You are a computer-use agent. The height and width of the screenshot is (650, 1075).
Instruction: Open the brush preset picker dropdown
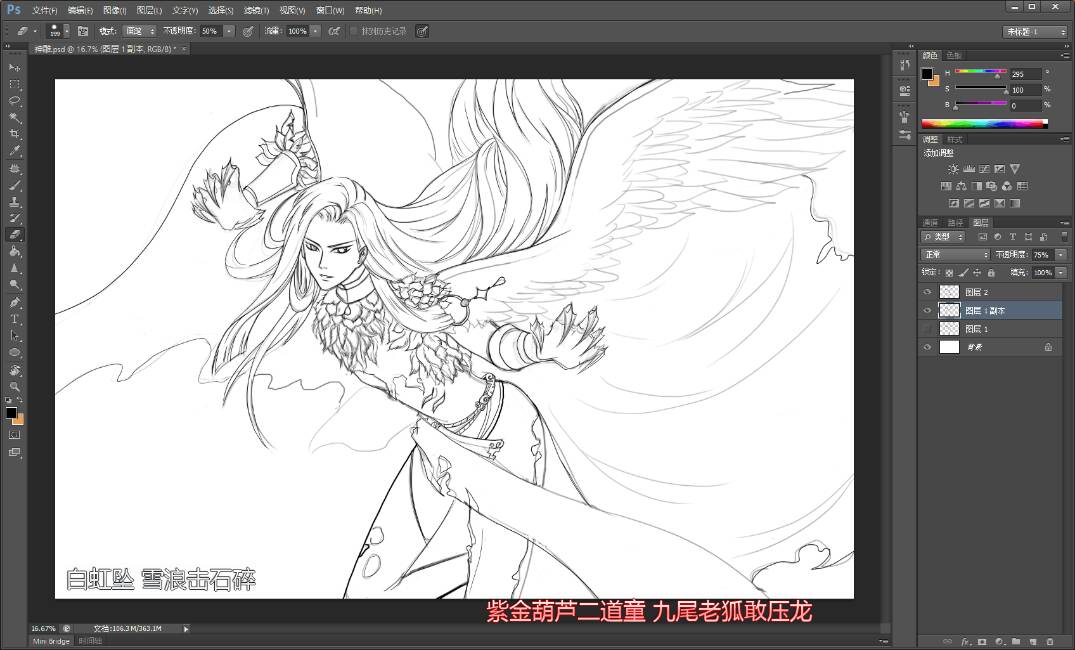coord(67,32)
